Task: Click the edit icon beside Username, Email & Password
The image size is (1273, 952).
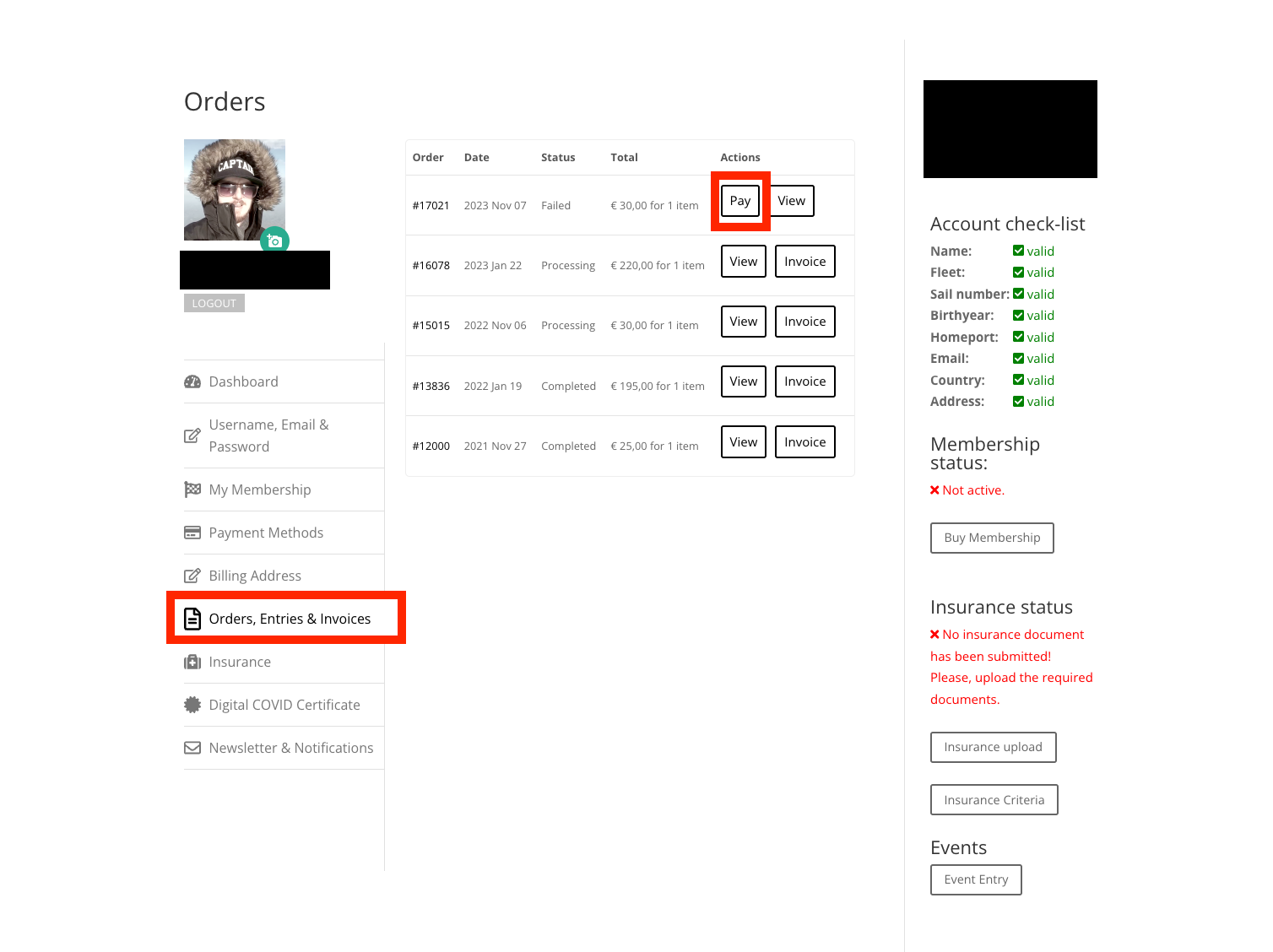Action: (x=192, y=435)
